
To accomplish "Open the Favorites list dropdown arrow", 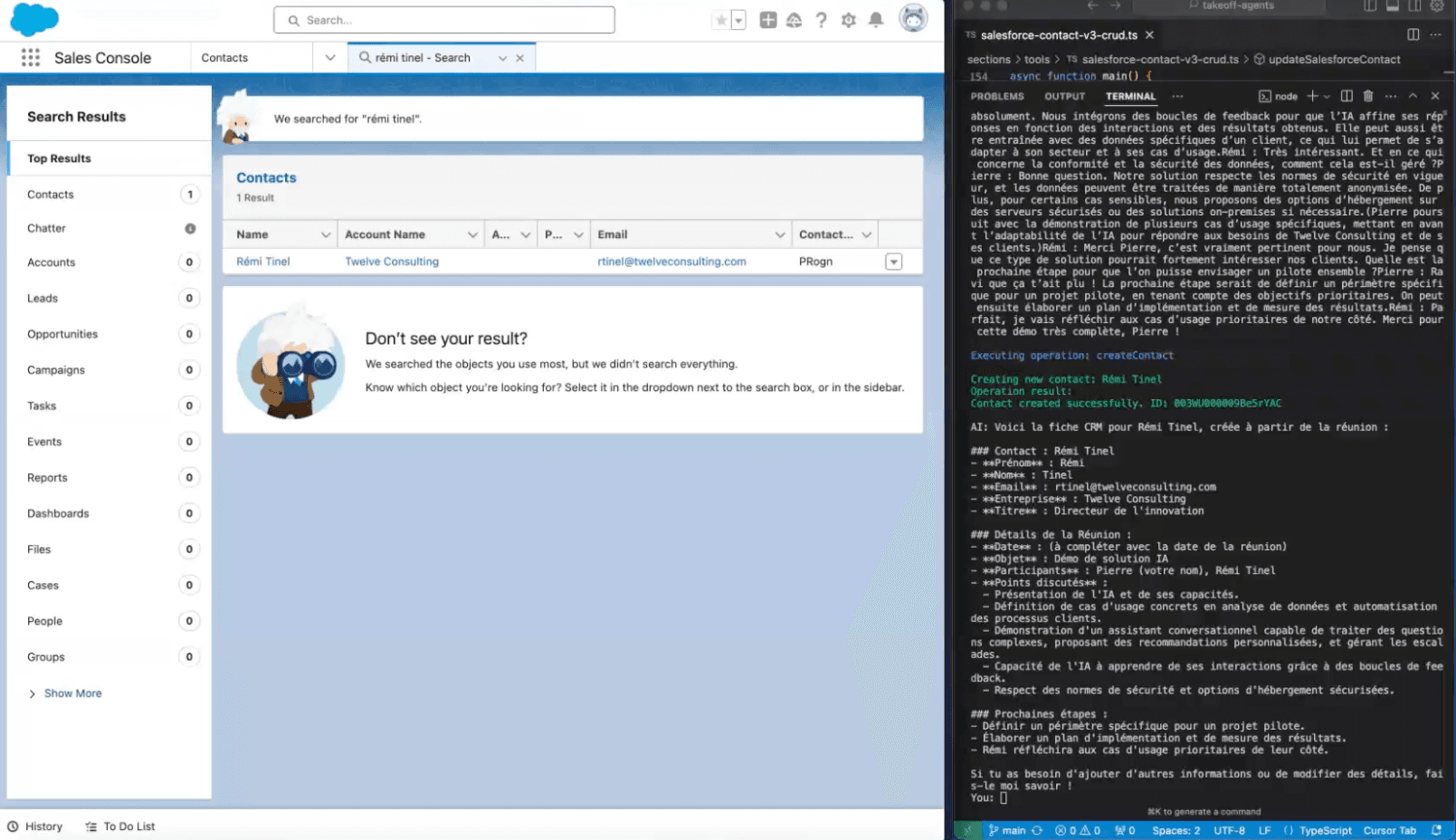I will point(738,20).
